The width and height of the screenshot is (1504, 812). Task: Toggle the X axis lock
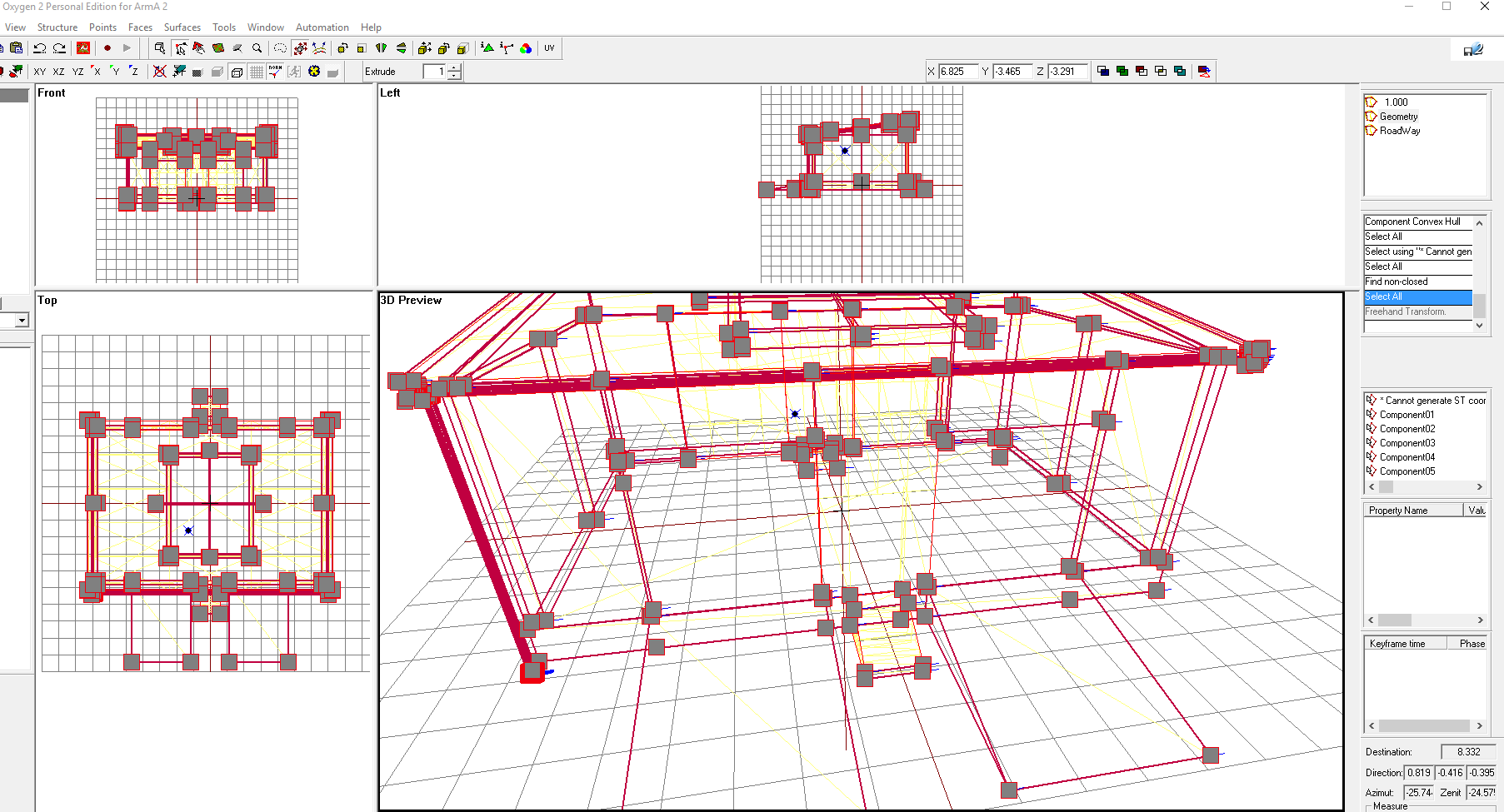pyautogui.click(x=97, y=72)
